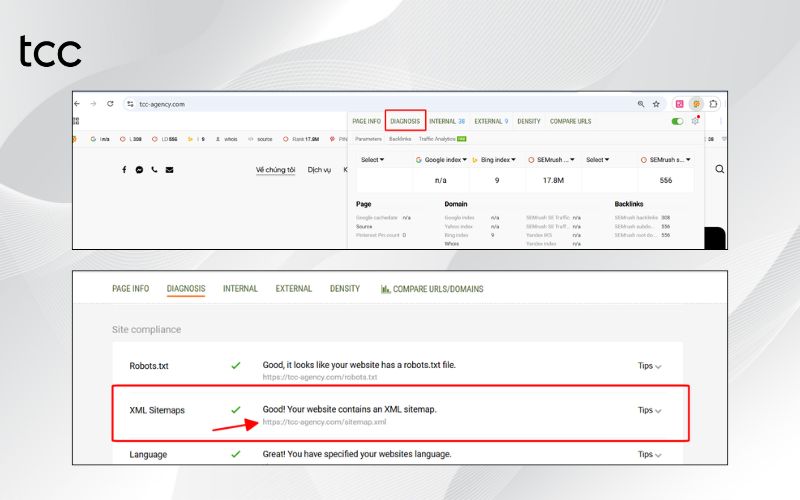Expand Tips for XML Sitemaps row
800x500 pixels.
coord(649,410)
